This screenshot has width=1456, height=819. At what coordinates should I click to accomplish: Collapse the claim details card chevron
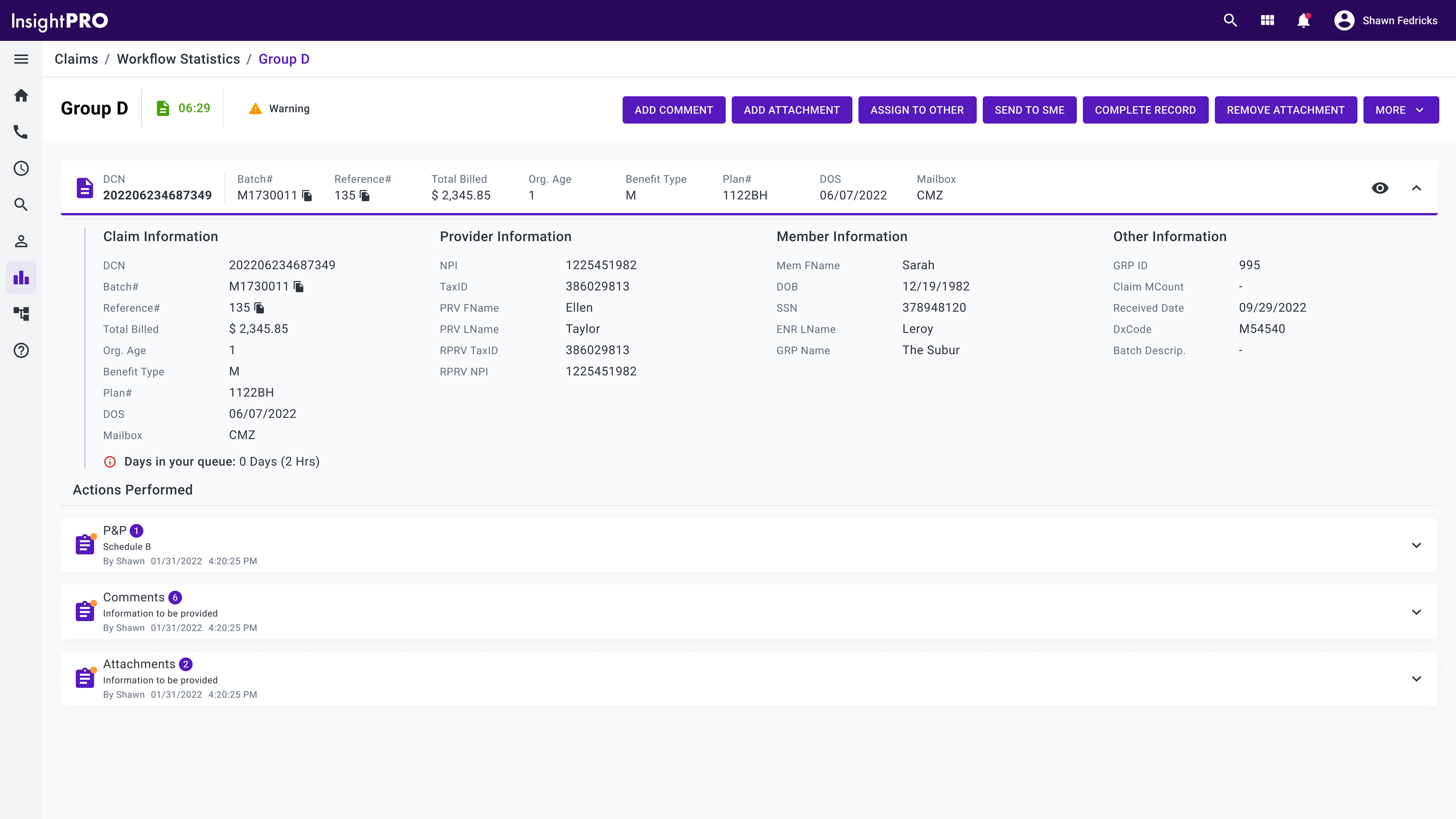1416,188
